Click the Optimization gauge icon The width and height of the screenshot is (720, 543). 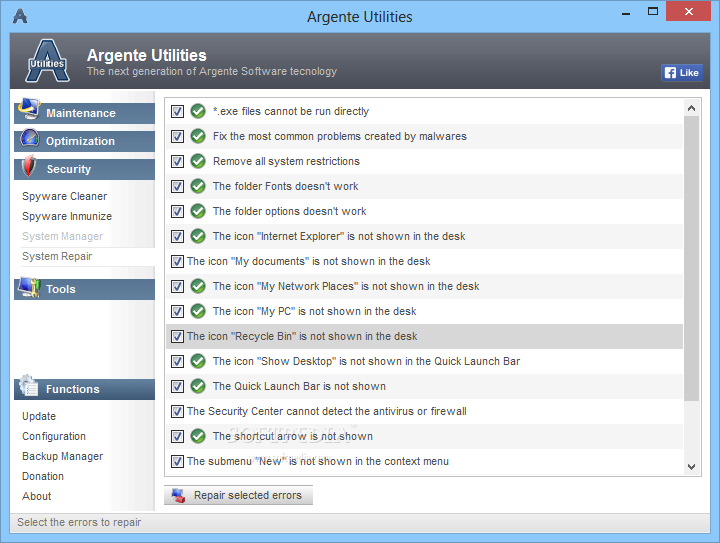point(30,139)
